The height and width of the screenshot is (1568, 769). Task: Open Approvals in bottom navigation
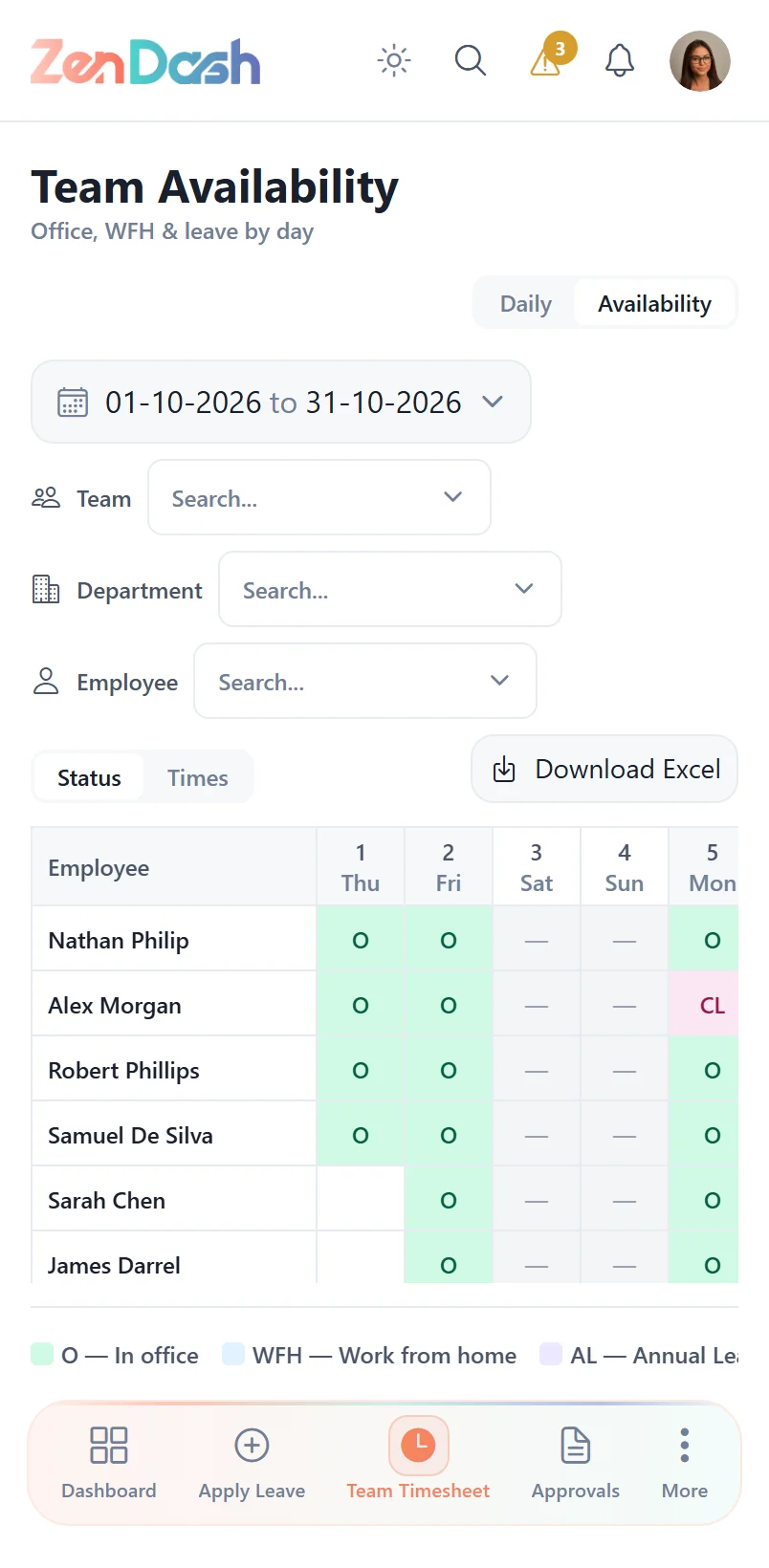pos(576,1463)
